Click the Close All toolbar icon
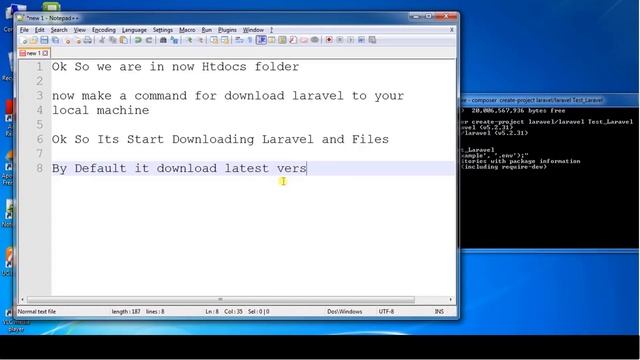The image size is (640, 360). point(78,40)
